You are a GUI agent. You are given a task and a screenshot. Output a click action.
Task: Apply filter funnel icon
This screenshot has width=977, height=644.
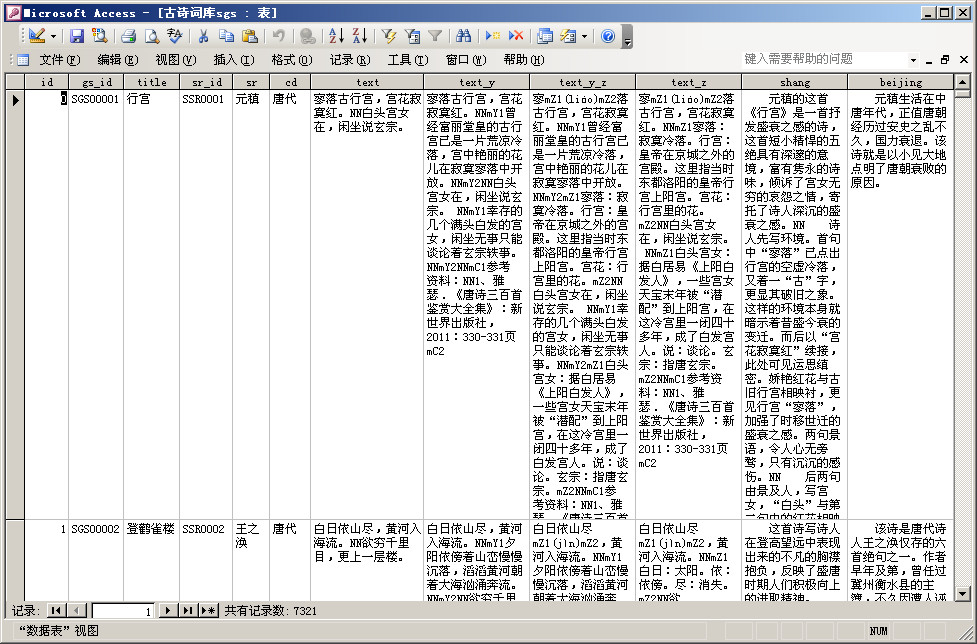click(x=435, y=36)
